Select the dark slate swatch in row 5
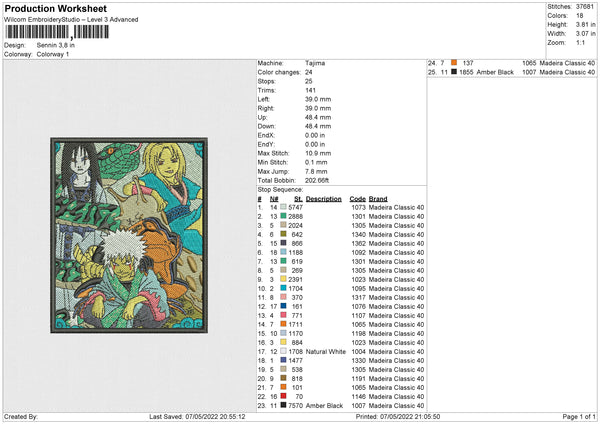This screenshot has height=424, width=600. coord(283,243)
